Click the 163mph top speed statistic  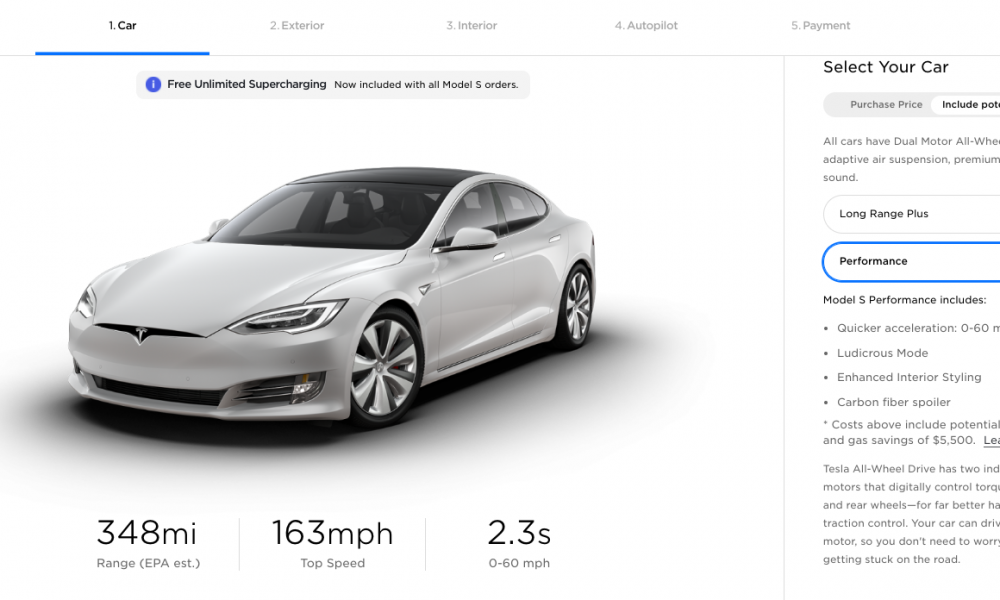pyautogui.click(x=332, y=543)
